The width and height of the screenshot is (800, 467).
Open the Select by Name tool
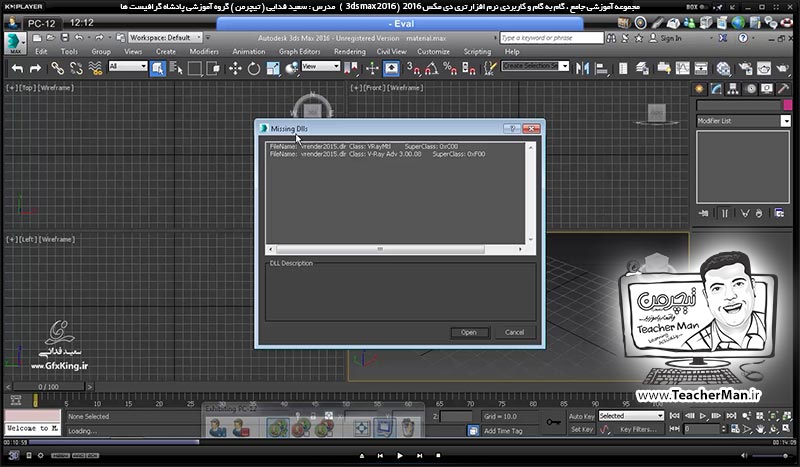click(x=176, y=68)
